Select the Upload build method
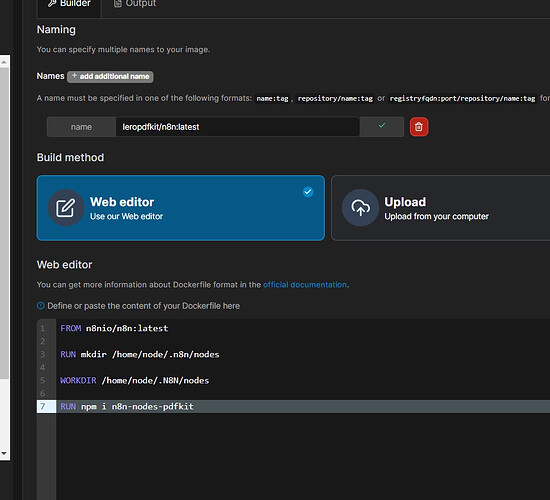The width and height of the screenshot is (550, 500). [x=440, y=208]
